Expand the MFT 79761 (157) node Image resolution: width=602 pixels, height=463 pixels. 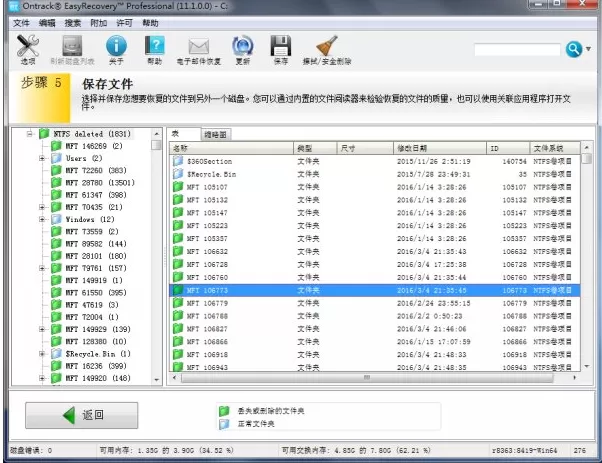tap(42, 268)
